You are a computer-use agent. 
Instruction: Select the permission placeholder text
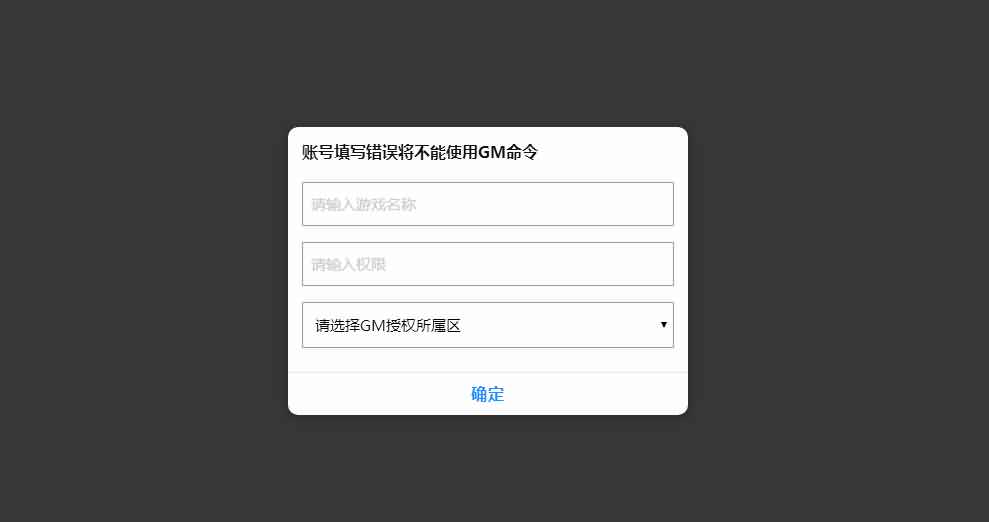pyautogui.click(x=349, y=264)
